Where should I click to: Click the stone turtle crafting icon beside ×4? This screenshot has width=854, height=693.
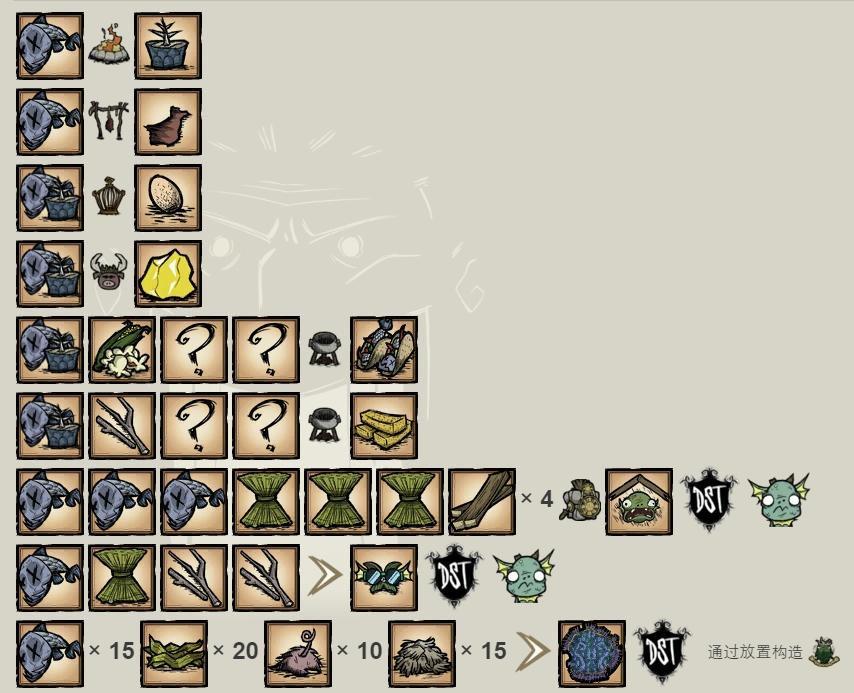pyautogui.click(x=580, y=501)
